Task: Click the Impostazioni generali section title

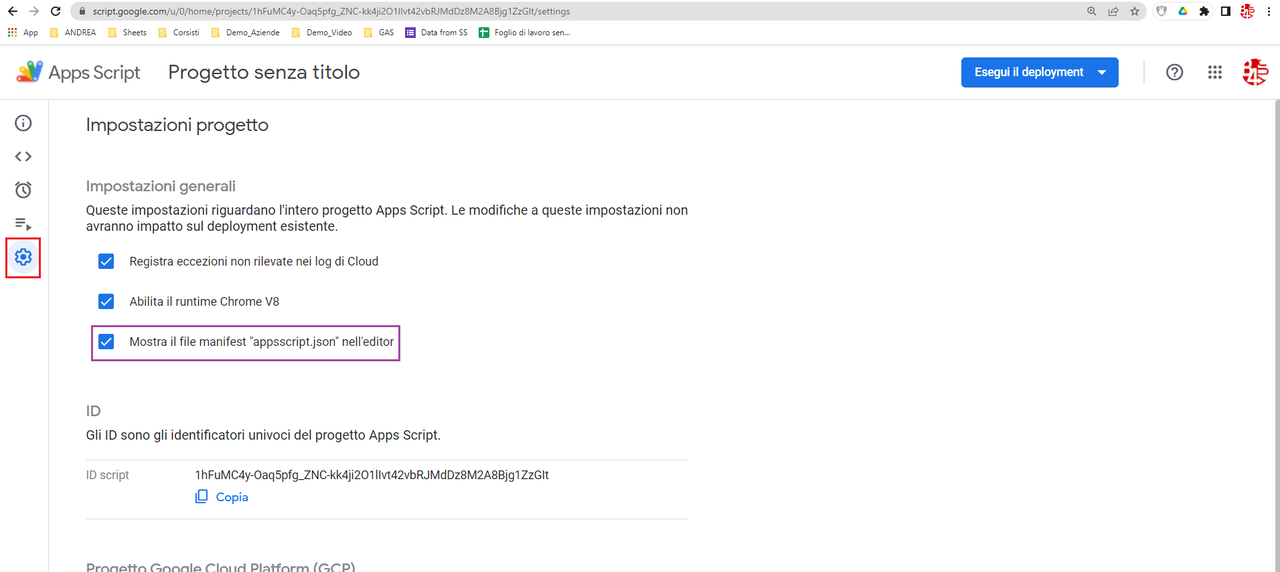Action: click(x=161, y=186)
